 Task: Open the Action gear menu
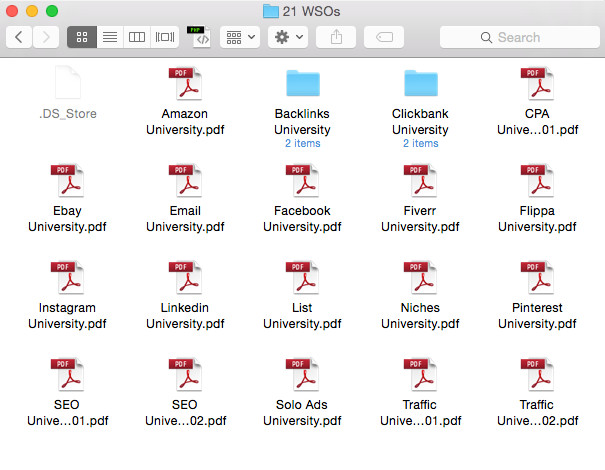coord(290,37)
